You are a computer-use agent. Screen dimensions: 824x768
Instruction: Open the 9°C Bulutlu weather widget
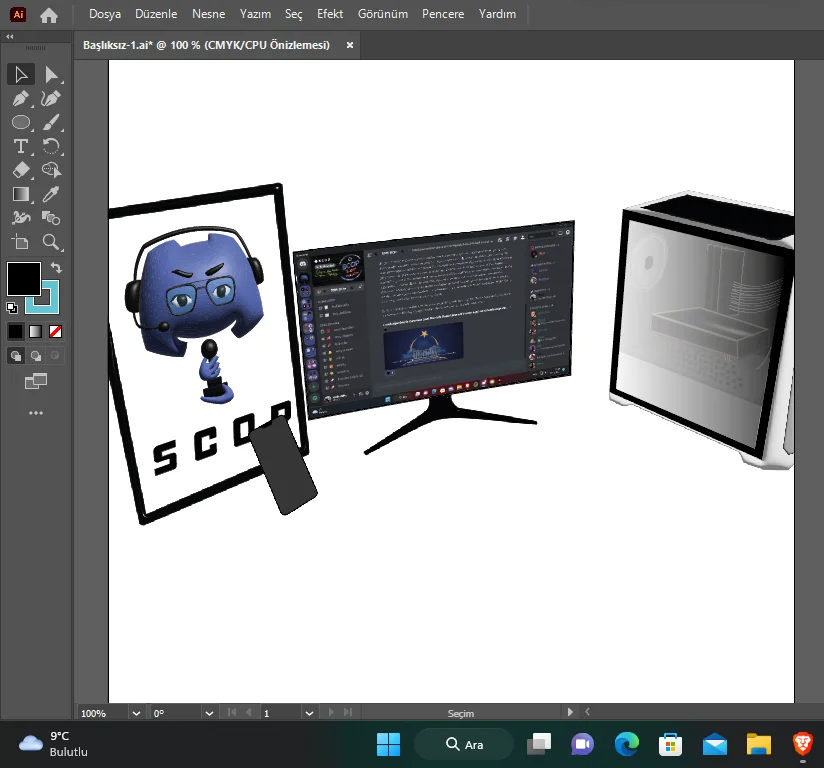coord(53,744)
